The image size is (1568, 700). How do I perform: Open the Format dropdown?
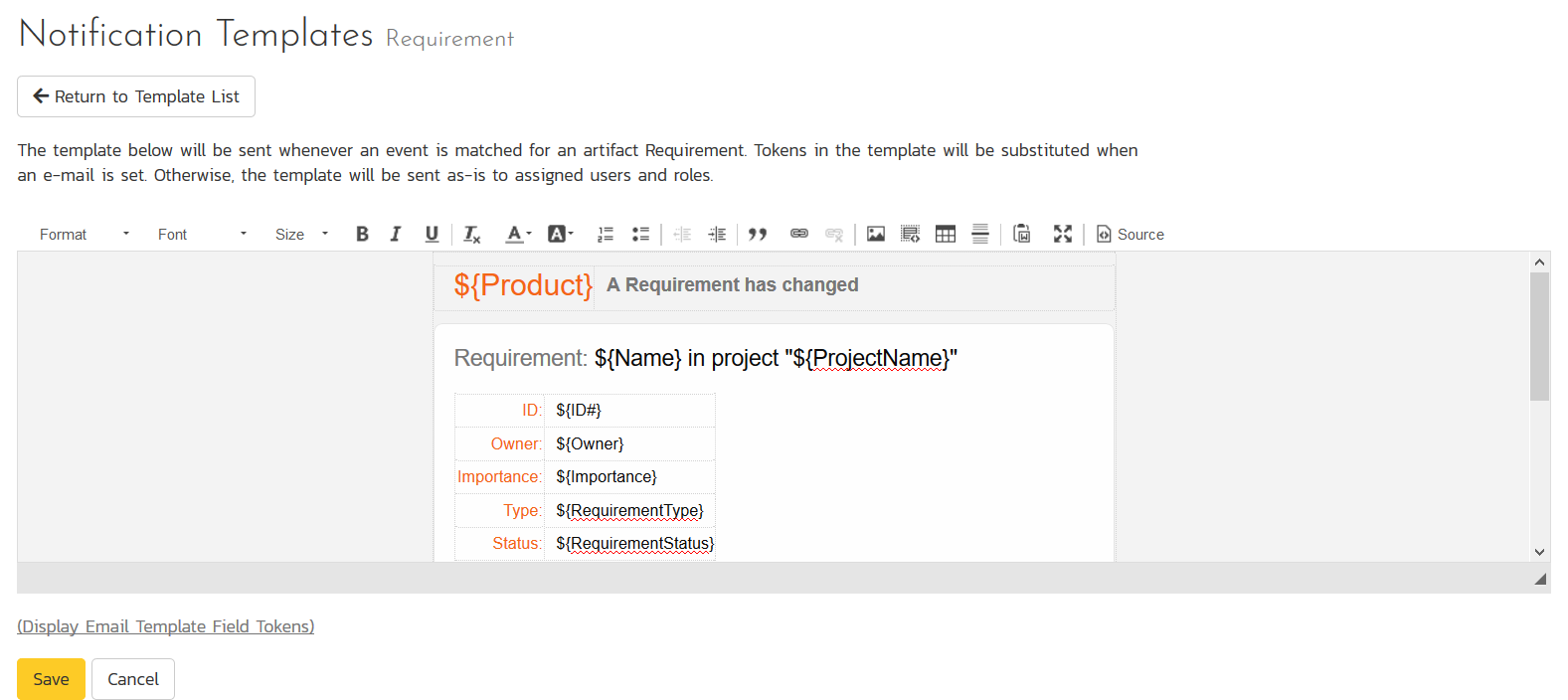coord(85,235)
